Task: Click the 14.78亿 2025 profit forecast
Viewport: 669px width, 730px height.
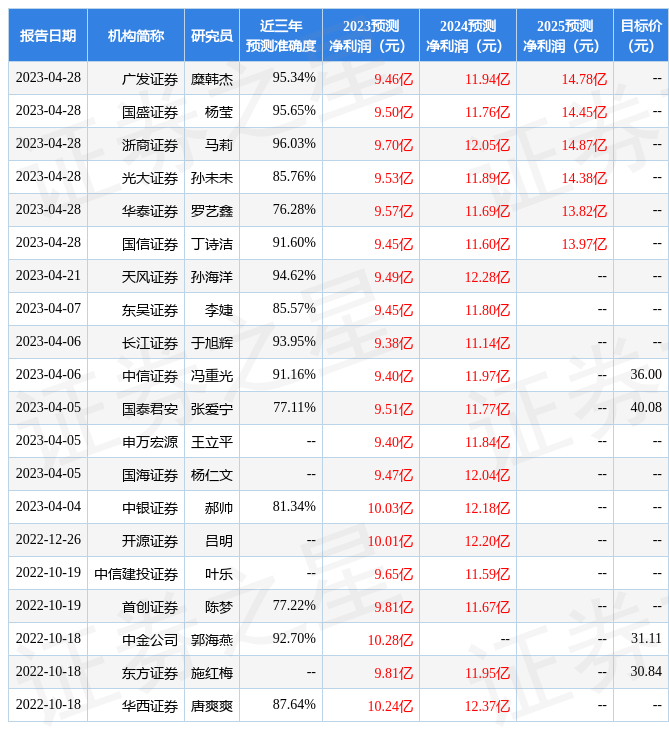Action: pyautogui.click(x=584, y=79)
